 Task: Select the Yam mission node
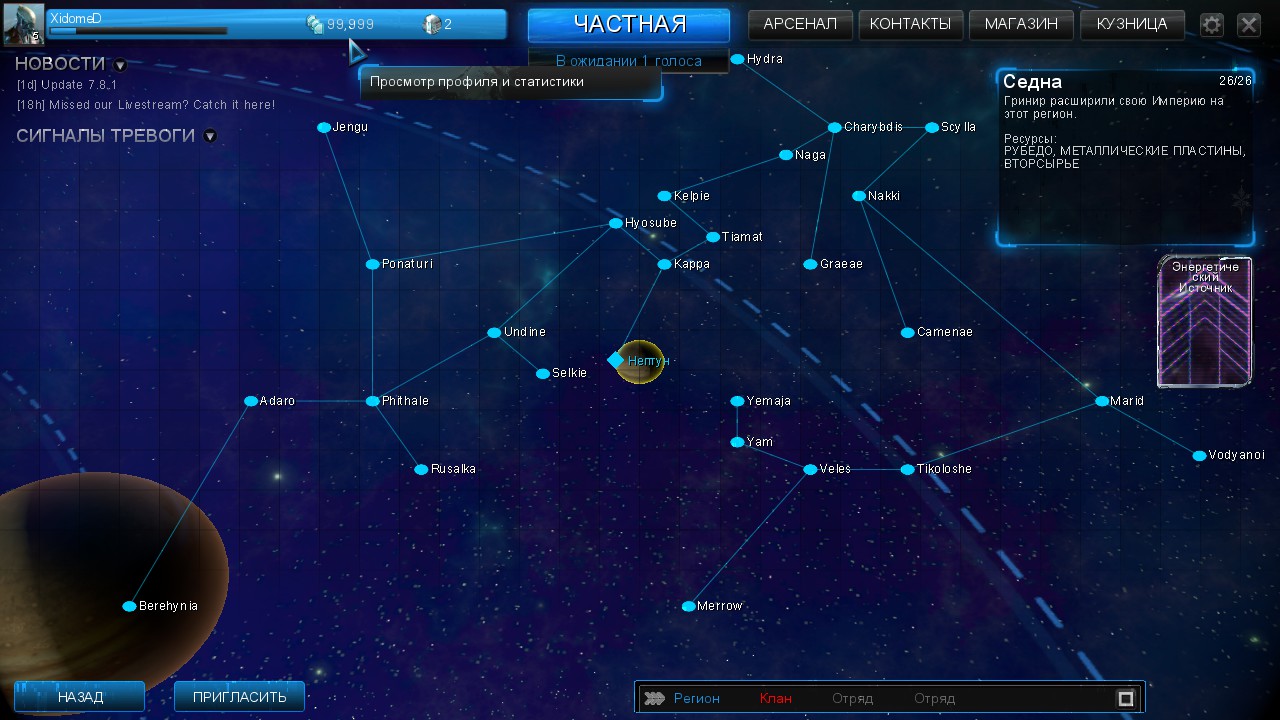pos(737,442)
